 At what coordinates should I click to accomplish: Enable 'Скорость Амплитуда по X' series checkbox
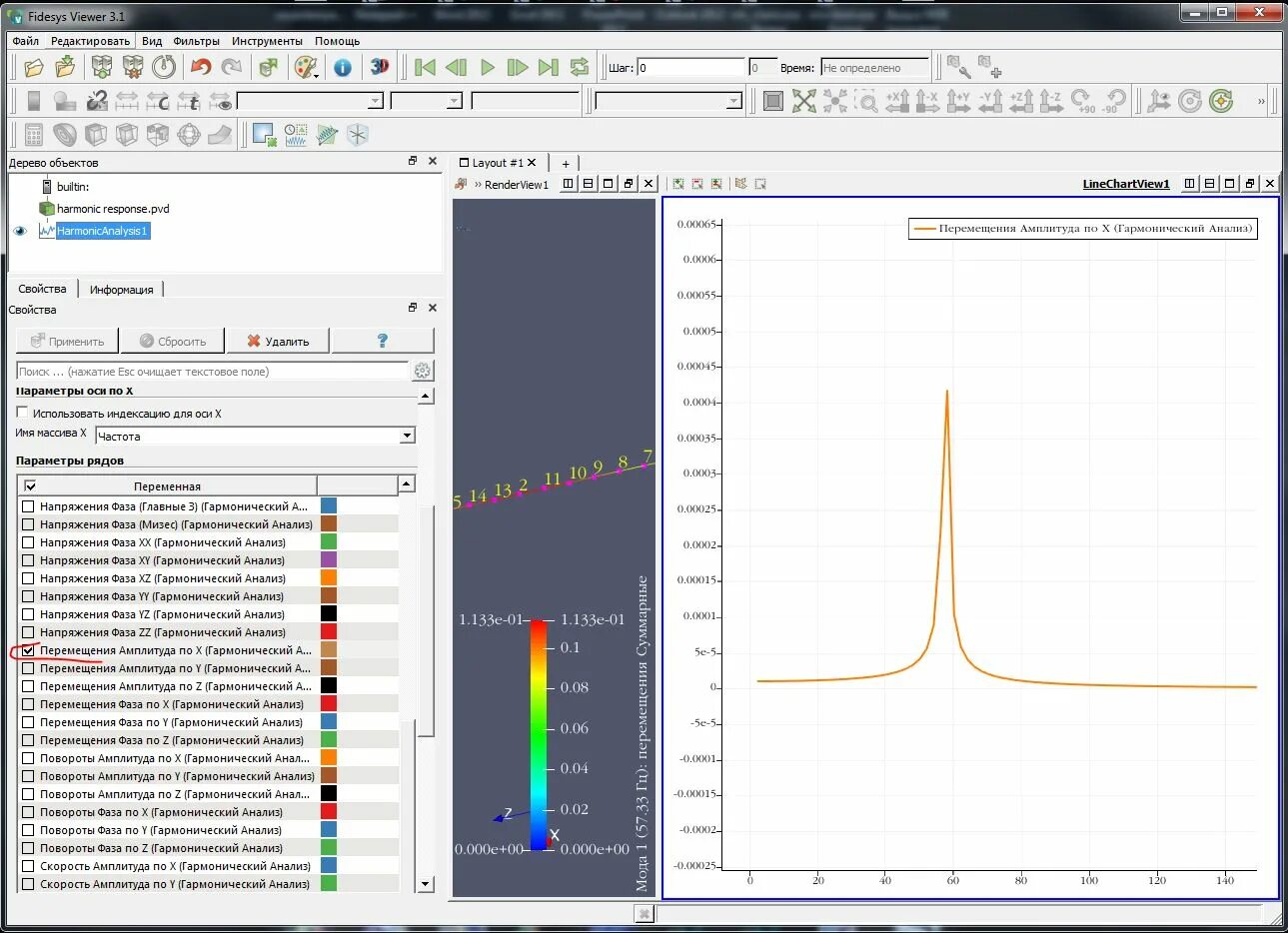tap(28, 866)
